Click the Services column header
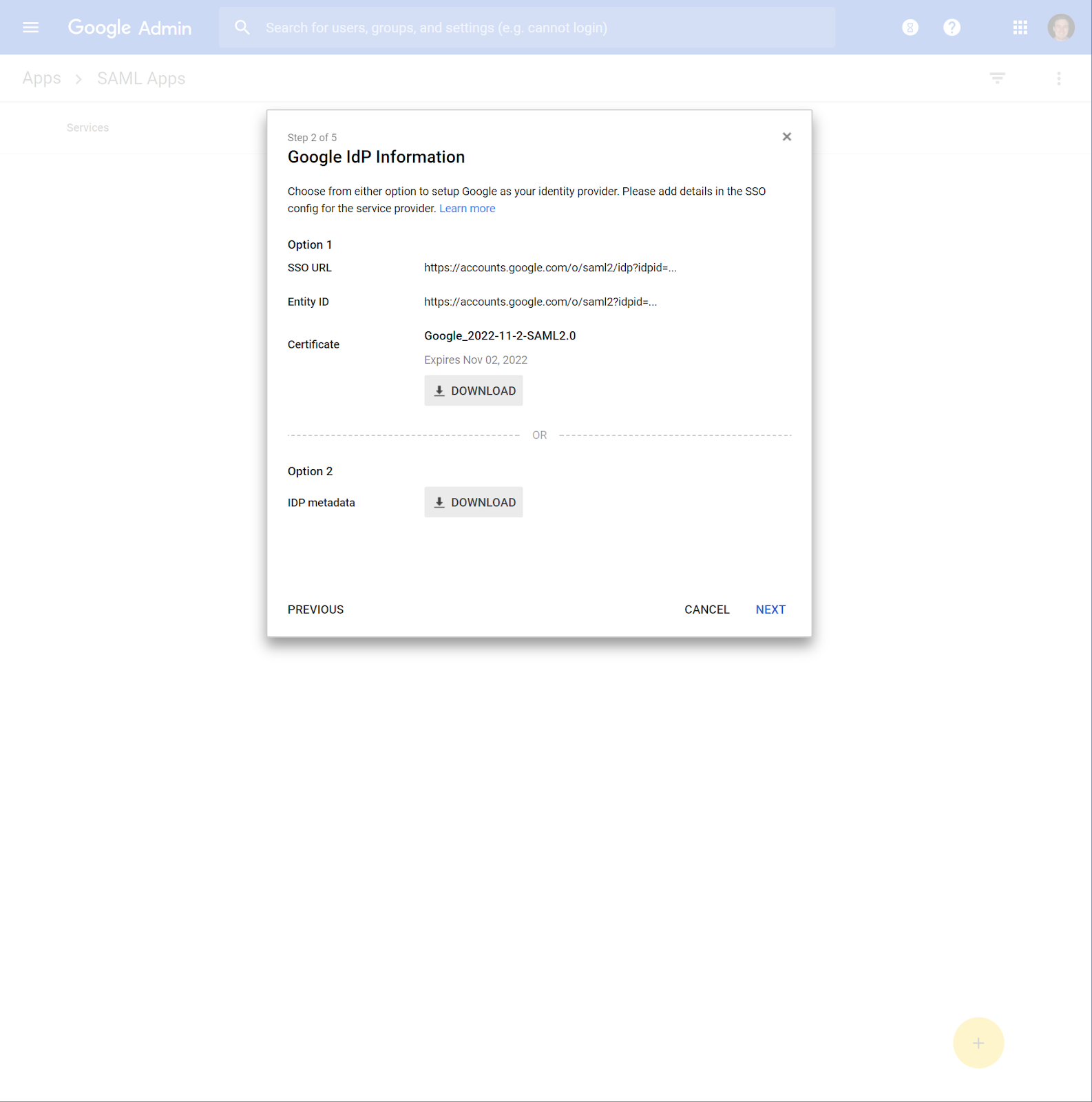The width and height of the screenshot is (1092, 1102). (x=87, y=127)
